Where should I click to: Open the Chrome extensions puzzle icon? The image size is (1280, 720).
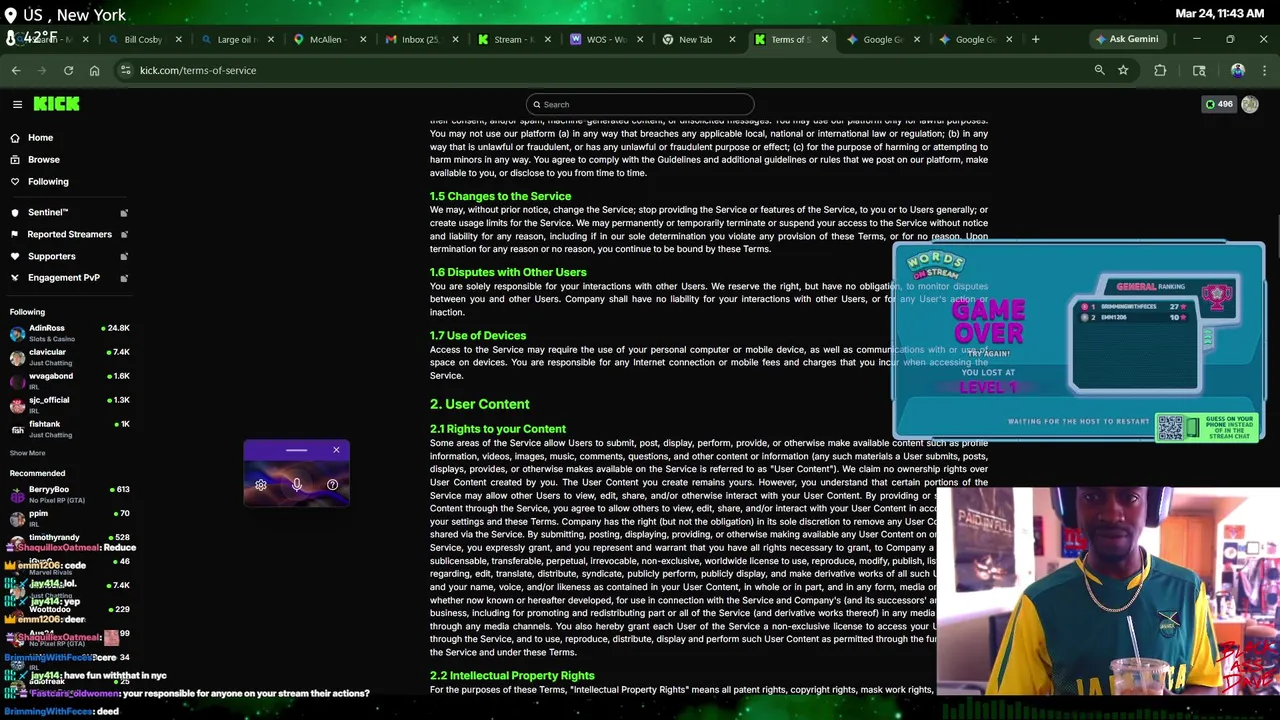(1160, 70)
